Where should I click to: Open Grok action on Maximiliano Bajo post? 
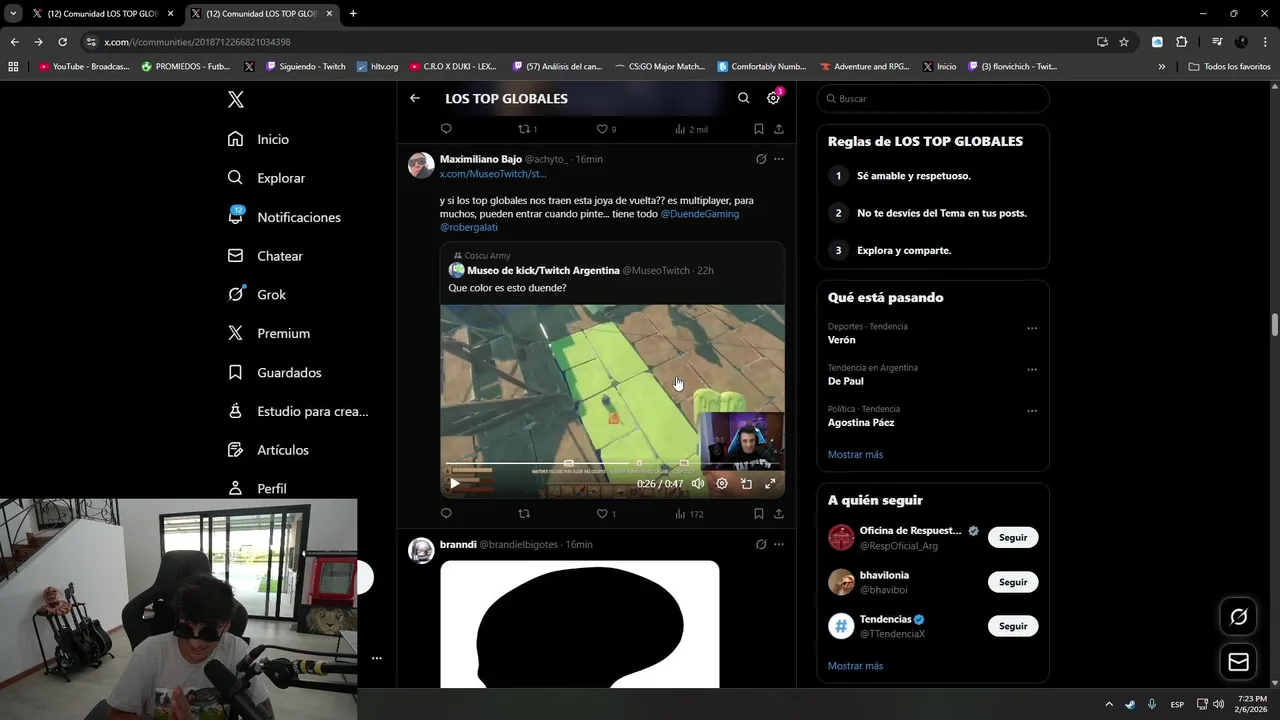[x=761, y=159]
